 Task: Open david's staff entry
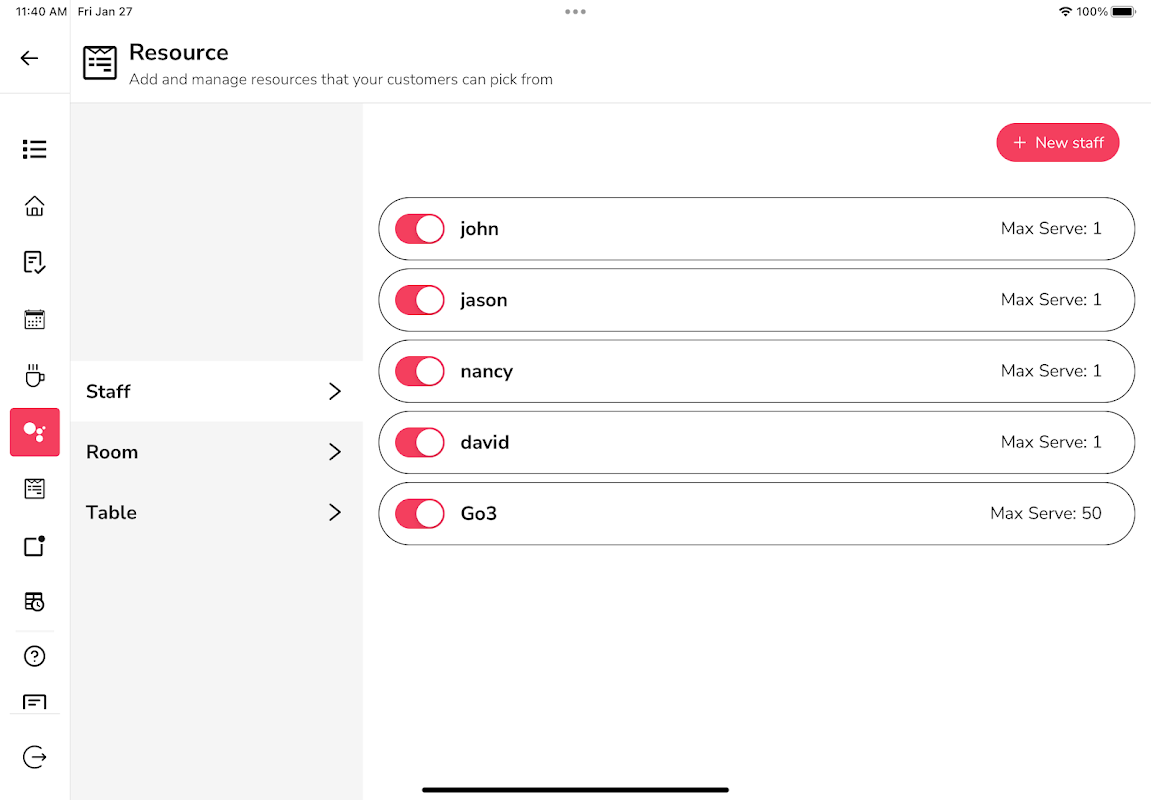tap(757, 443)
